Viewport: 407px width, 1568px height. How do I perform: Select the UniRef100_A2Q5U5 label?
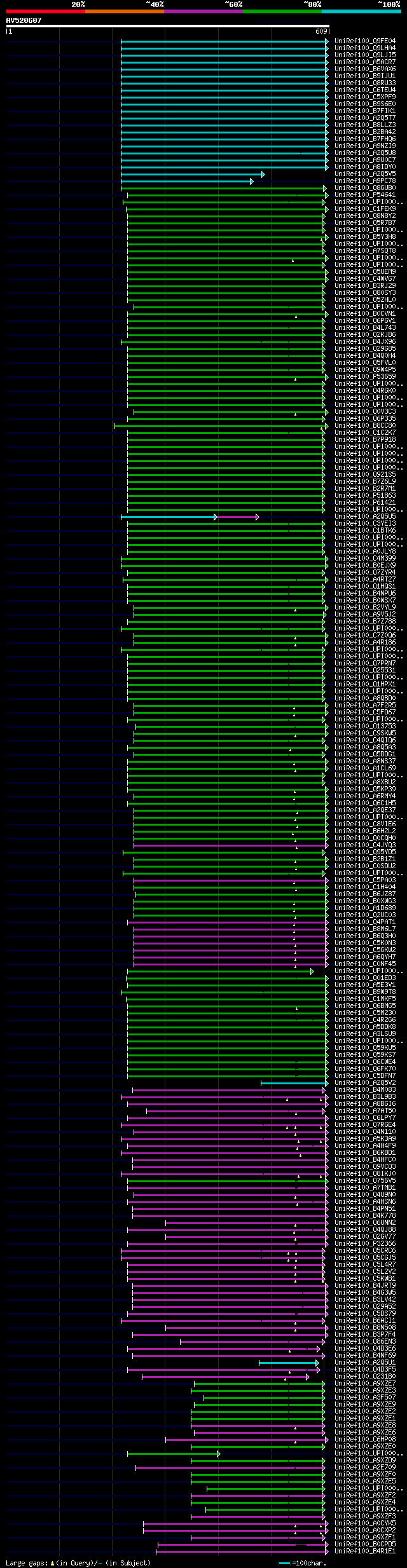(365, 517)
